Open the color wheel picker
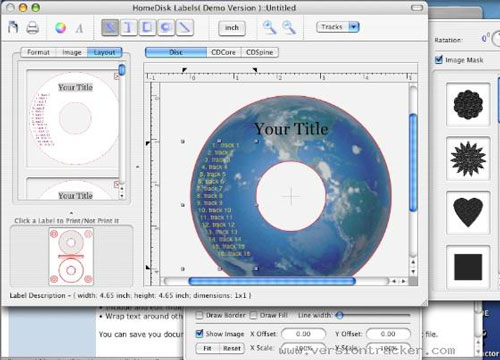This screenshot has height=360, width=500. tap(60, 28)
